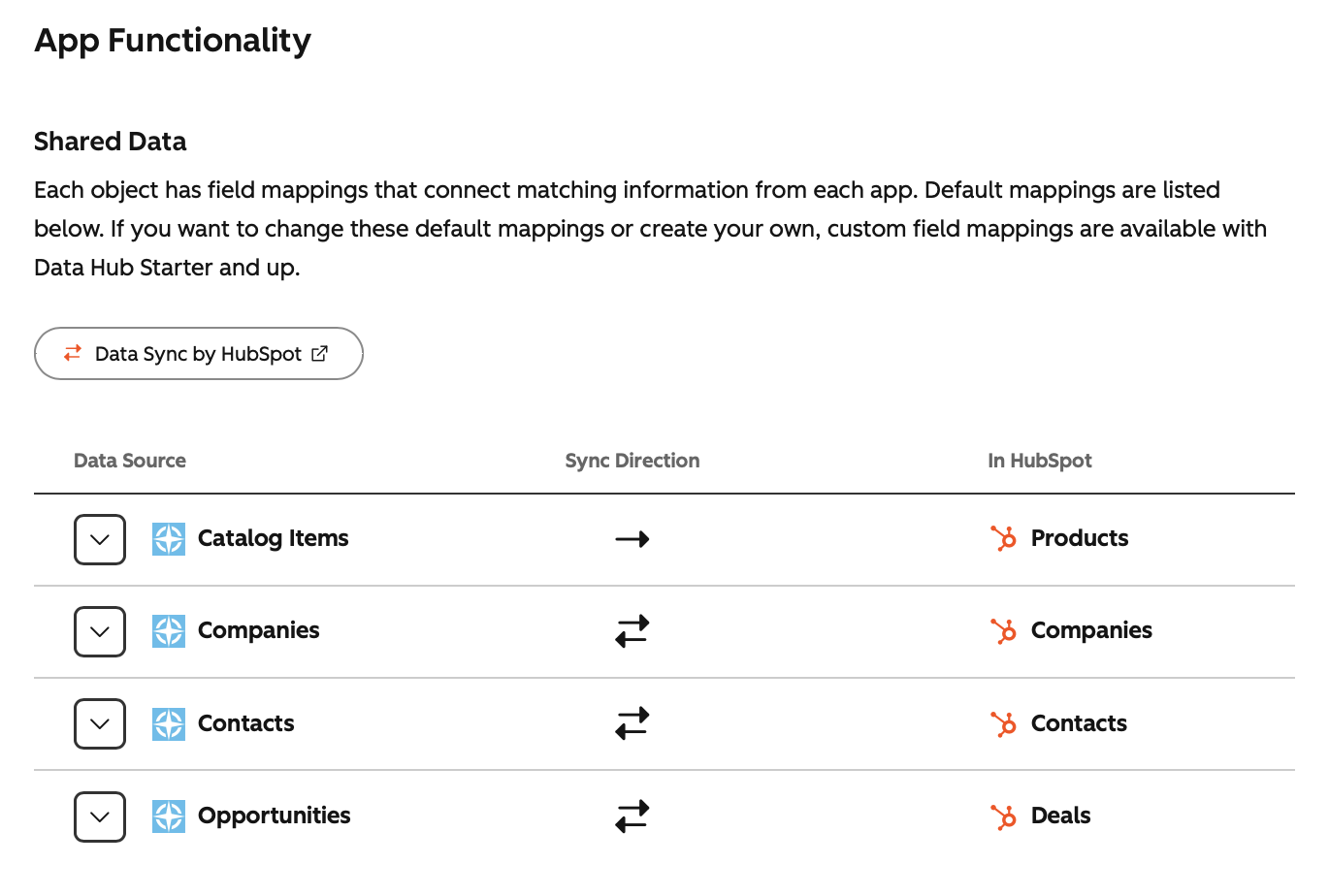This screenshot has height=896, width=1329.
Task: Click the HubSpot sprocket icon beside Deals
Action: (1004, 816)
